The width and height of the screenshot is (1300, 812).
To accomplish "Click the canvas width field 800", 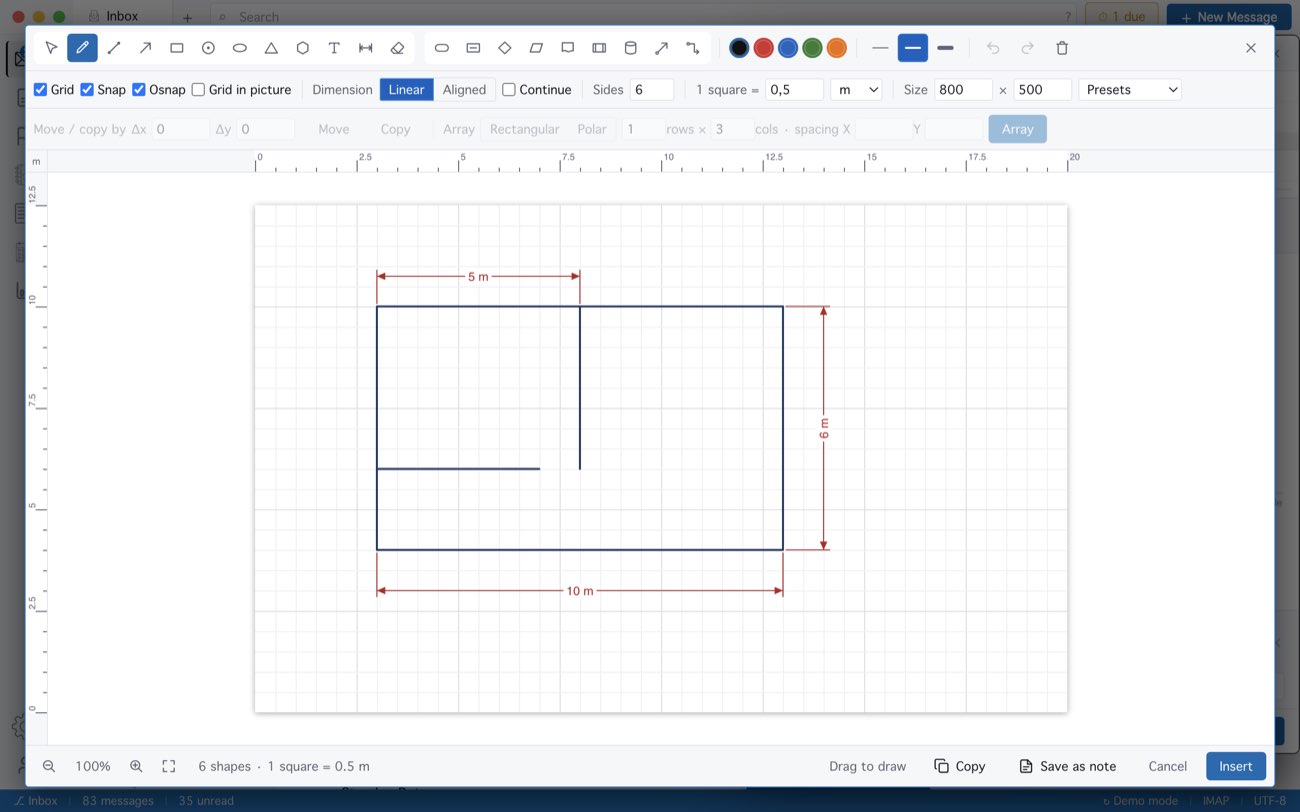I will 963,90.
